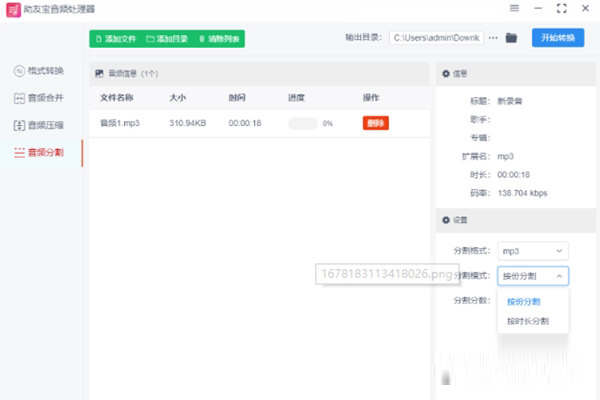Screen dimensions: 600x400
Task: Click the 时长 00:00:18 value in info panel
Action: 514,175
